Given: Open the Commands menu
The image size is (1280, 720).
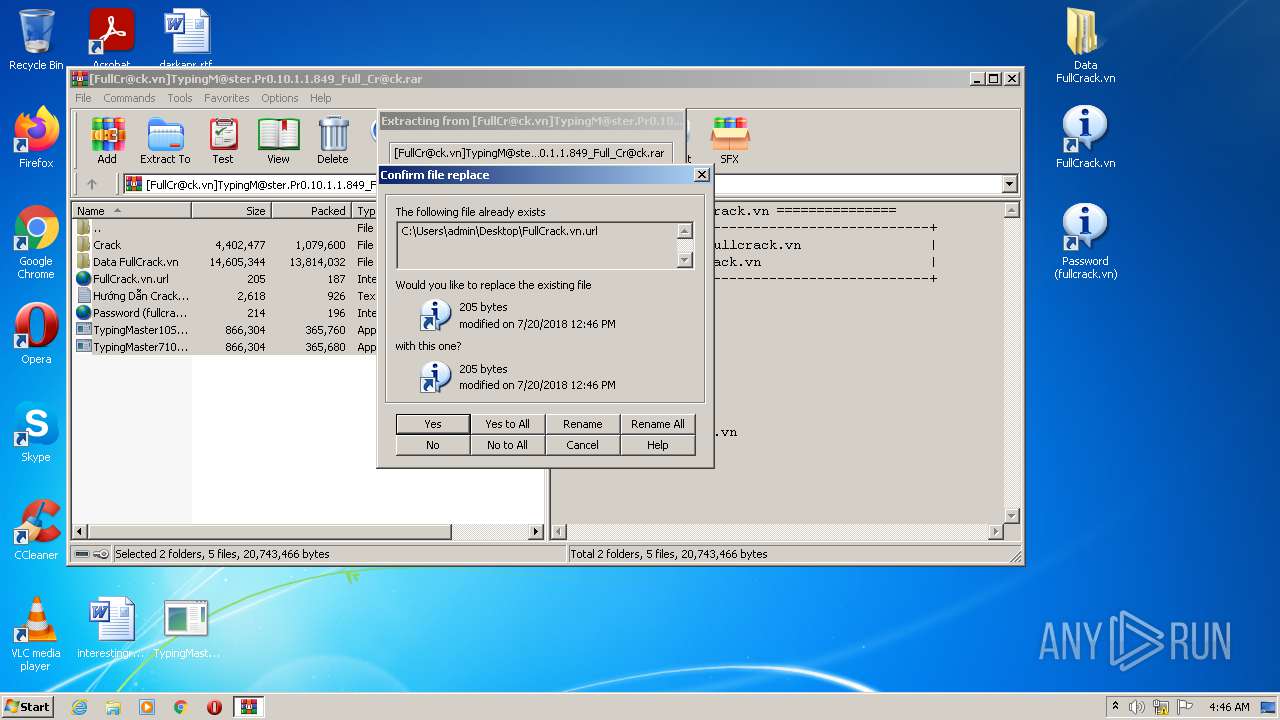Looking at the screenshot, I should (x=129, y=98).
